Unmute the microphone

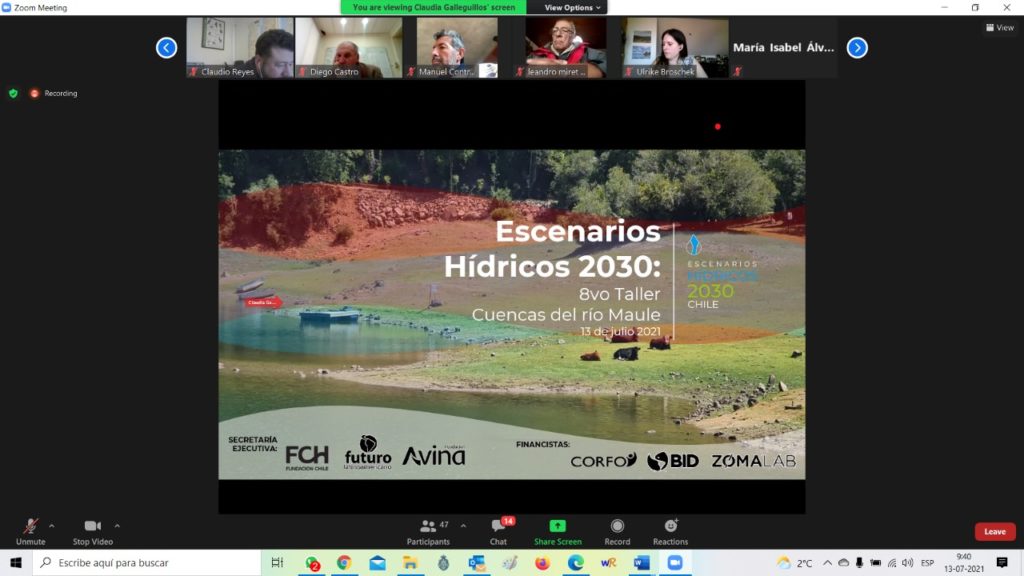click(x=30, y=527)
